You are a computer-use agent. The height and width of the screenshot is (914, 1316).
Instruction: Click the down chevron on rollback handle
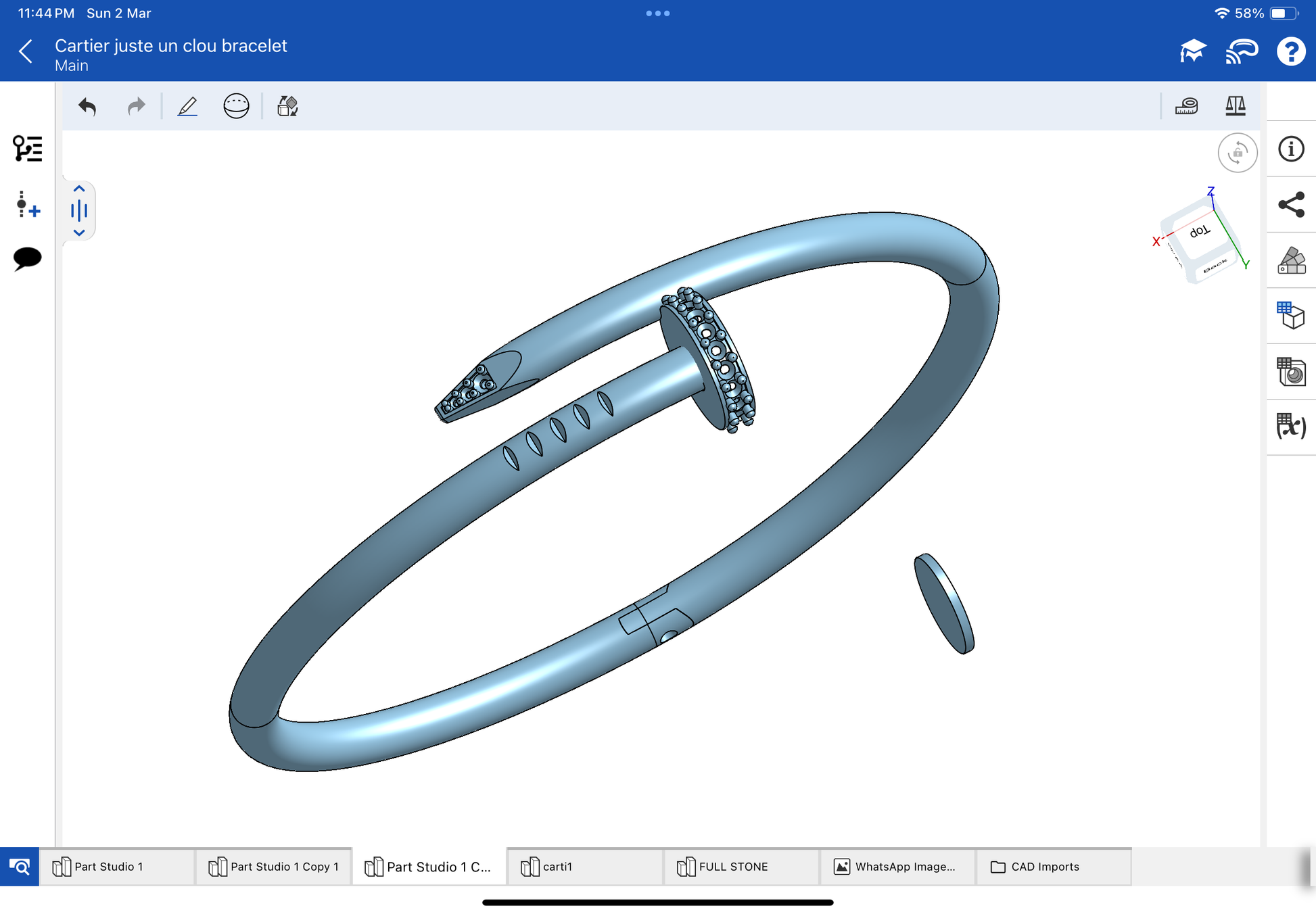[x=79, y=233]
